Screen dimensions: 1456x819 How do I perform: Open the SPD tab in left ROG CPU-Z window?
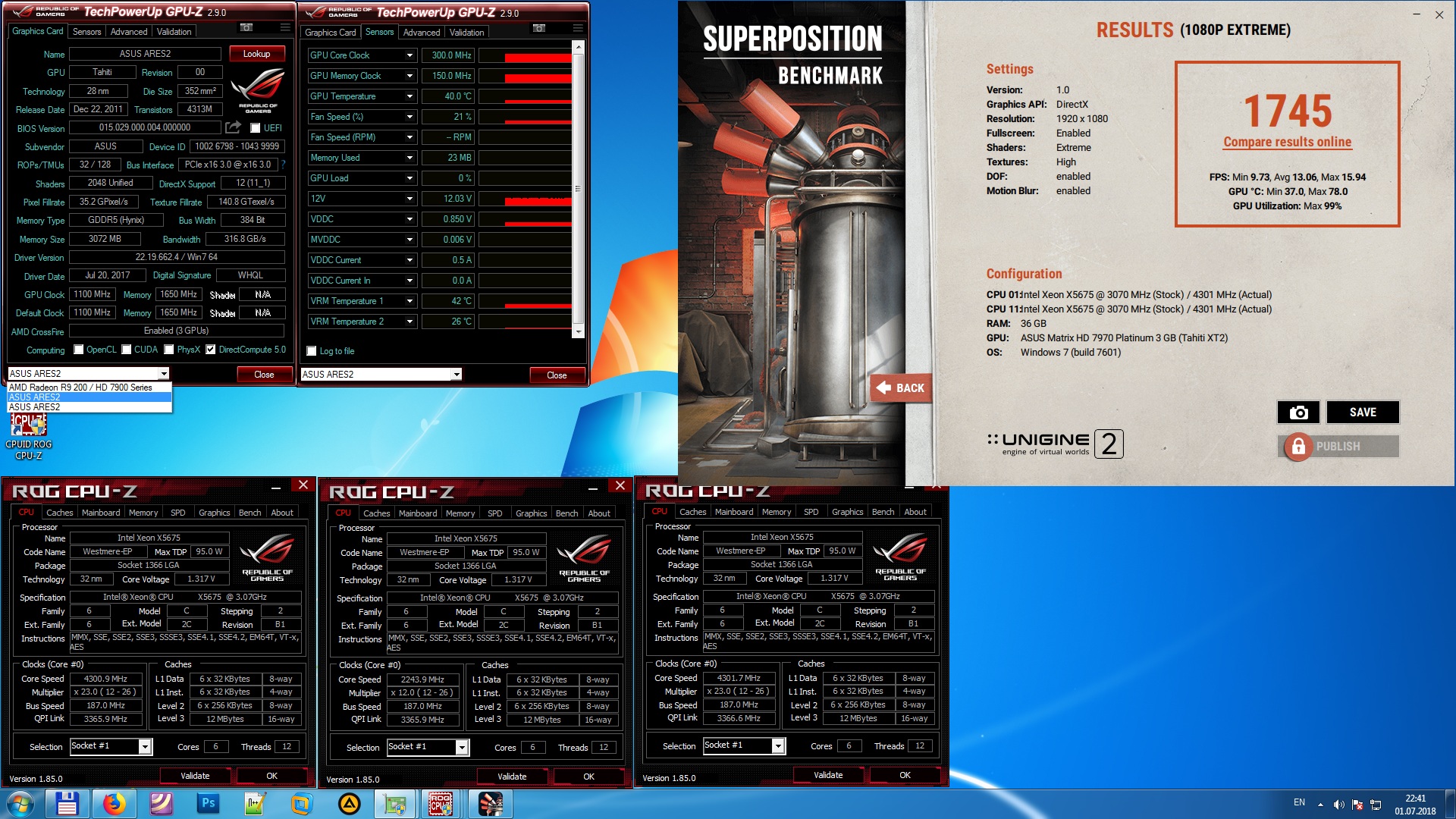click(177, 513)
